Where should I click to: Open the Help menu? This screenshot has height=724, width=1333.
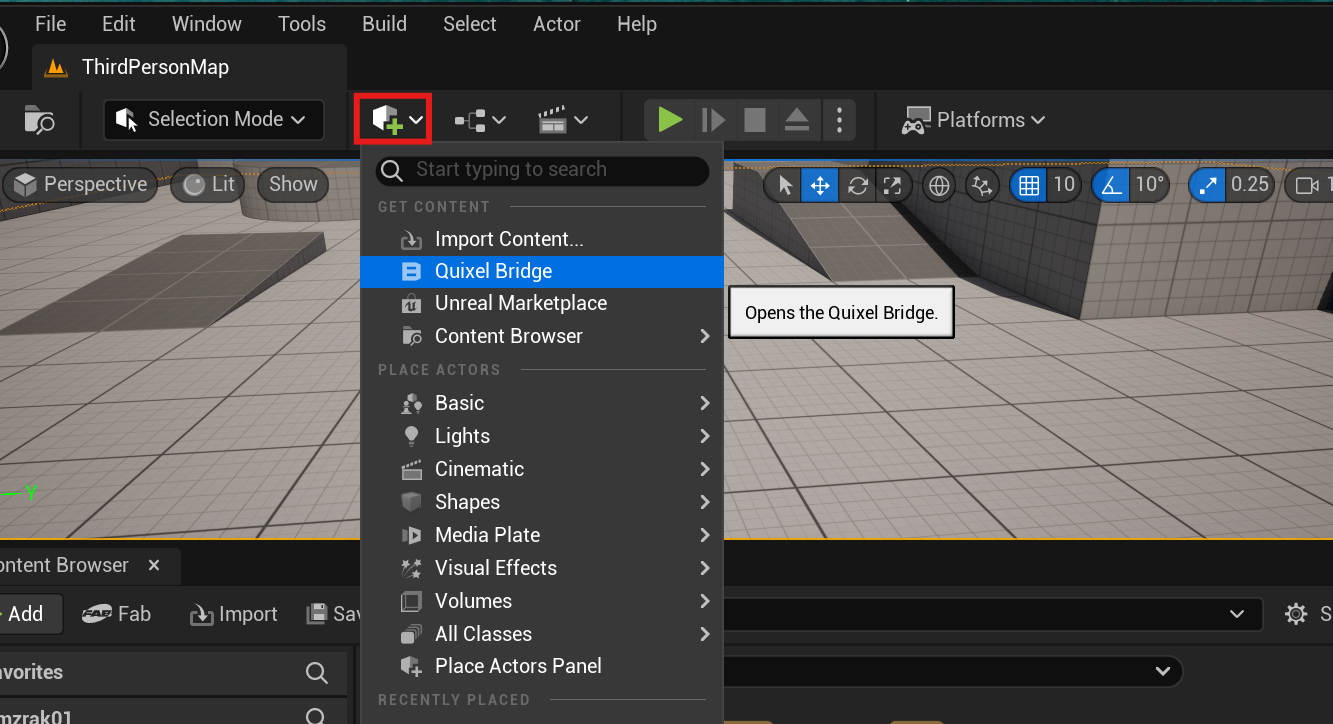637,24
